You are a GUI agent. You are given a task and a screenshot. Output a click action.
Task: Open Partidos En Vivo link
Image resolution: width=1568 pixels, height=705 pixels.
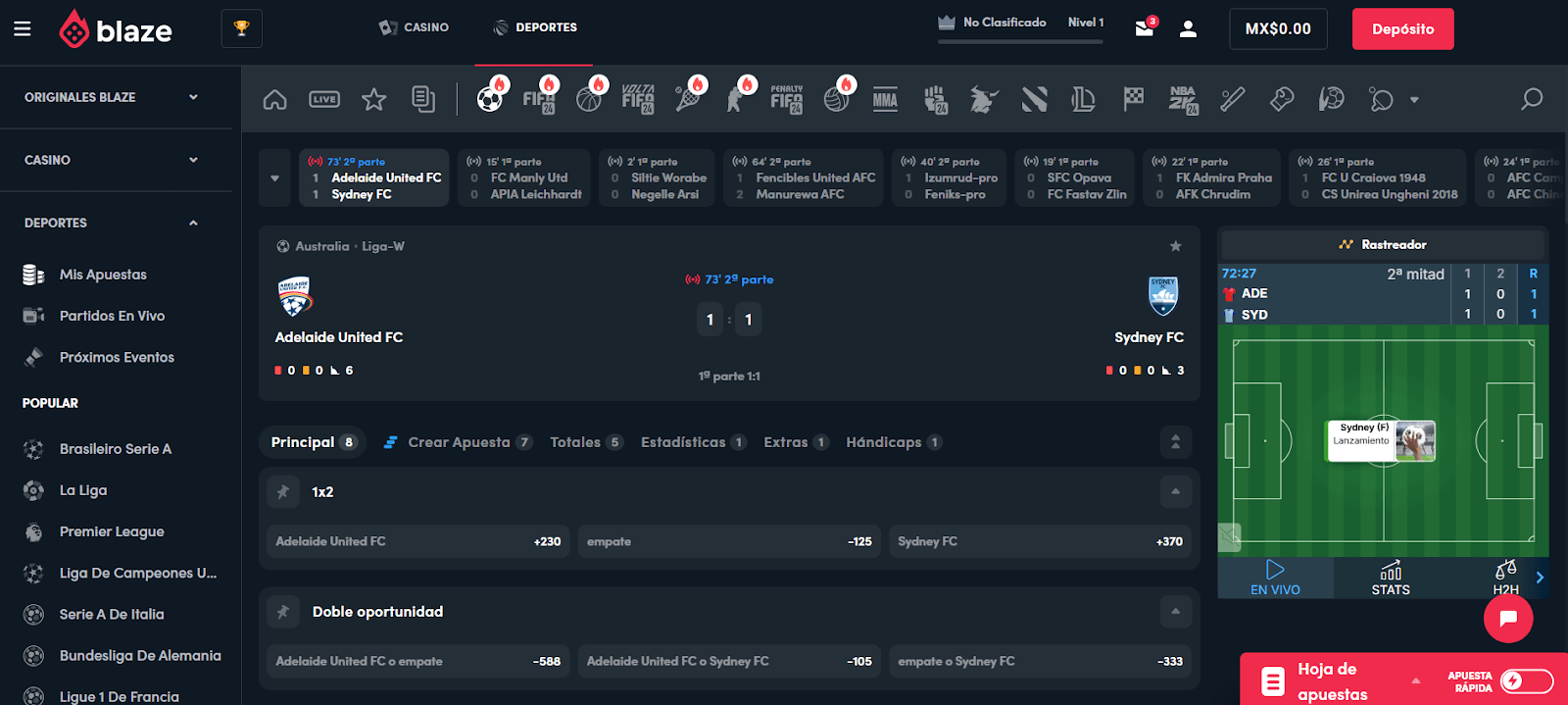[112, 316]
